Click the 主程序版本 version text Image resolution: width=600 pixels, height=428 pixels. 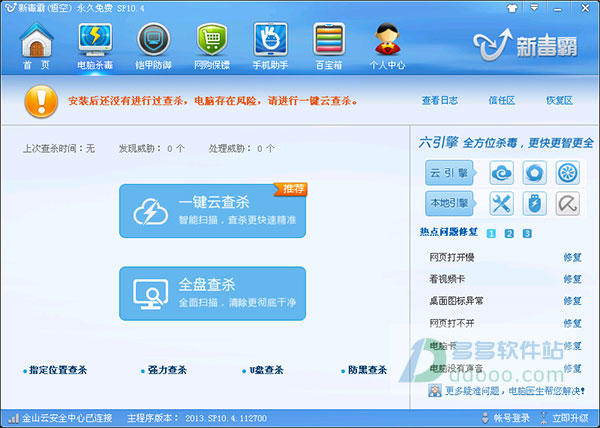(x=197, y=418)
